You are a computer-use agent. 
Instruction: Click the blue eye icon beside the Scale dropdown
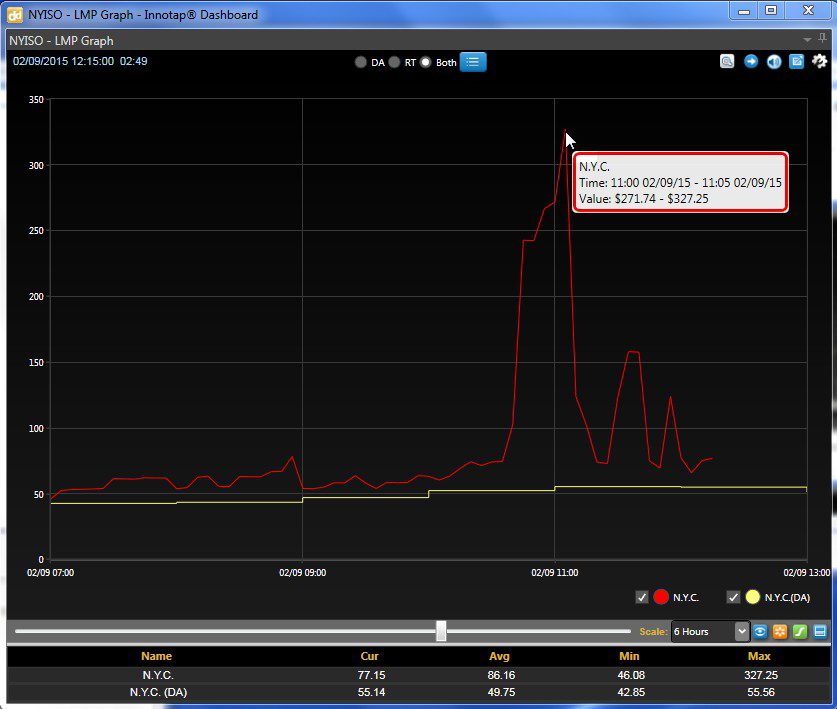click(x=760, y=632)
